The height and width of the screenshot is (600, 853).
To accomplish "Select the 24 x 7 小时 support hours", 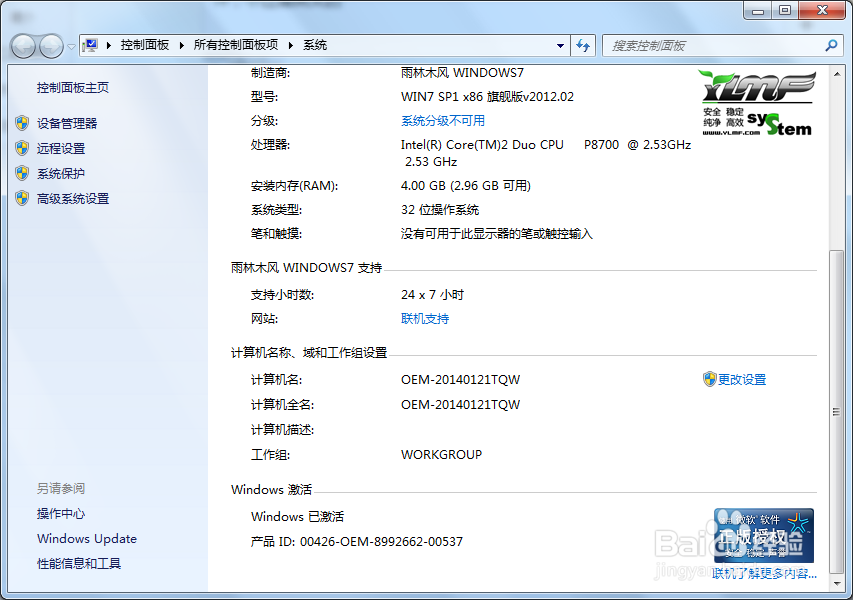I will 432,295.
